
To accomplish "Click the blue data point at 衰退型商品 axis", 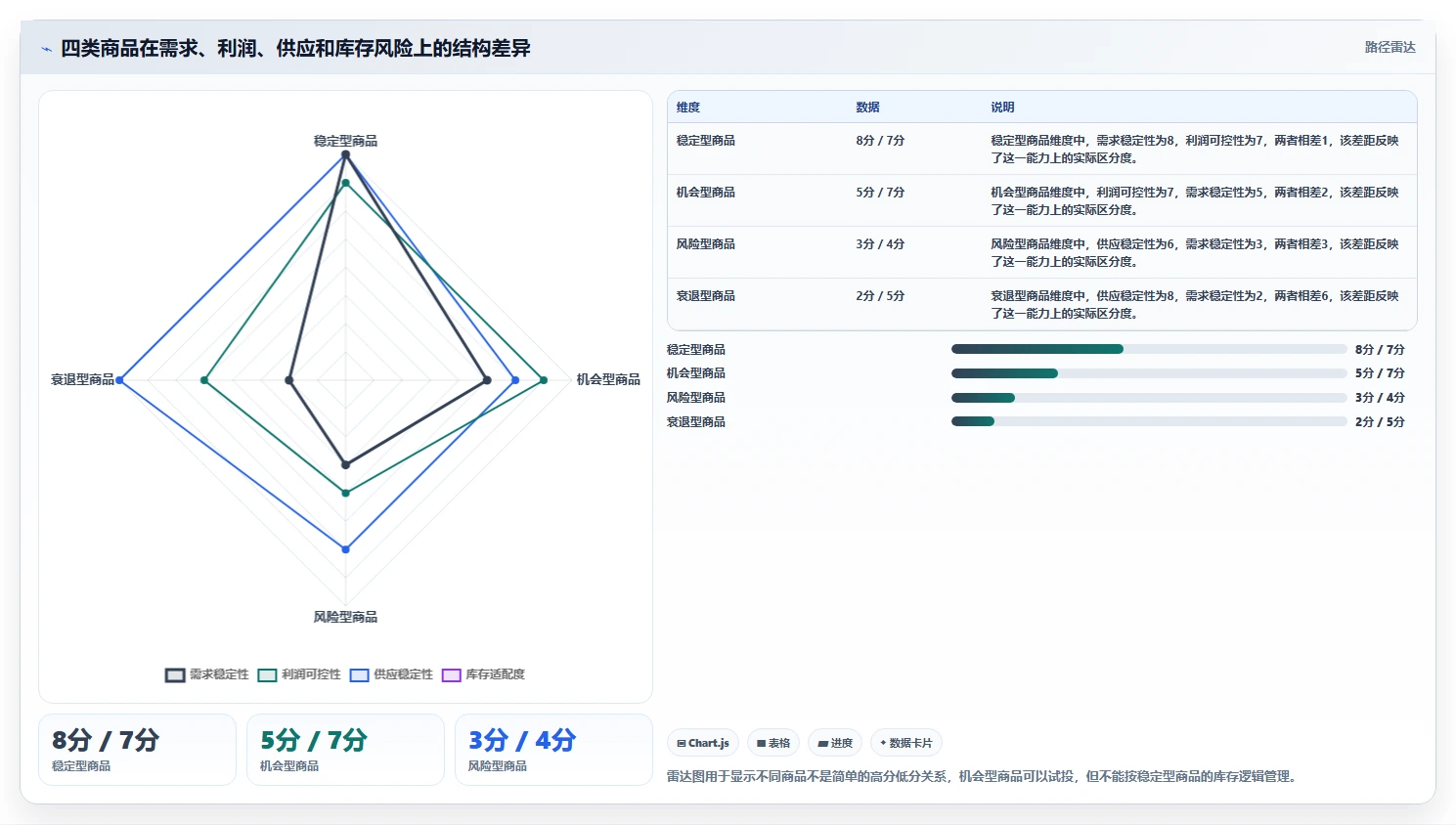I will 120,380.
